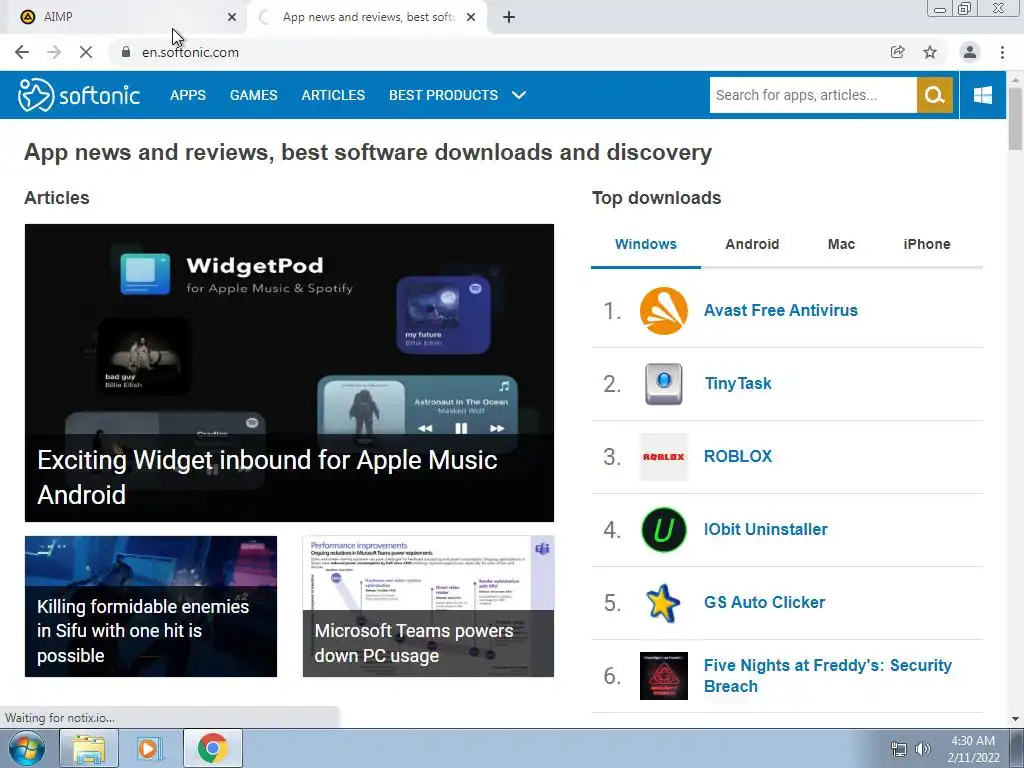This screenshot has width=1024, height=768.
Task: Click the search for apps input field
Action: [813, 95]
